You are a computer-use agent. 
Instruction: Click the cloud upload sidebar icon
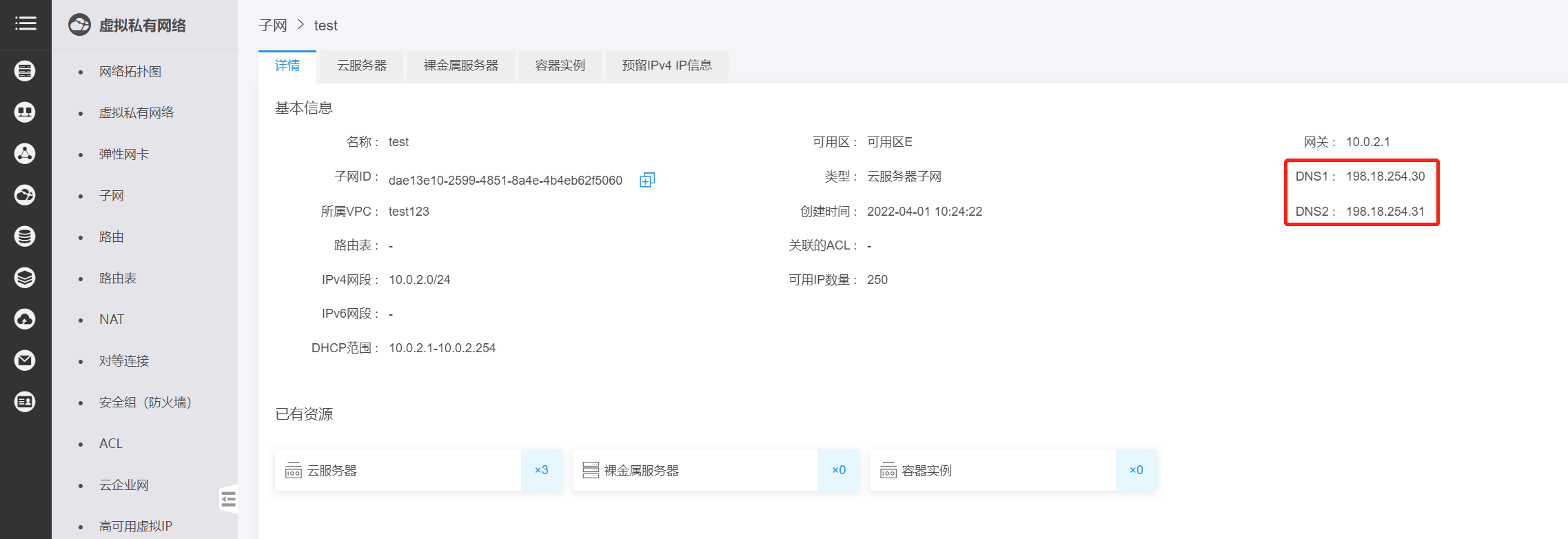25,319
